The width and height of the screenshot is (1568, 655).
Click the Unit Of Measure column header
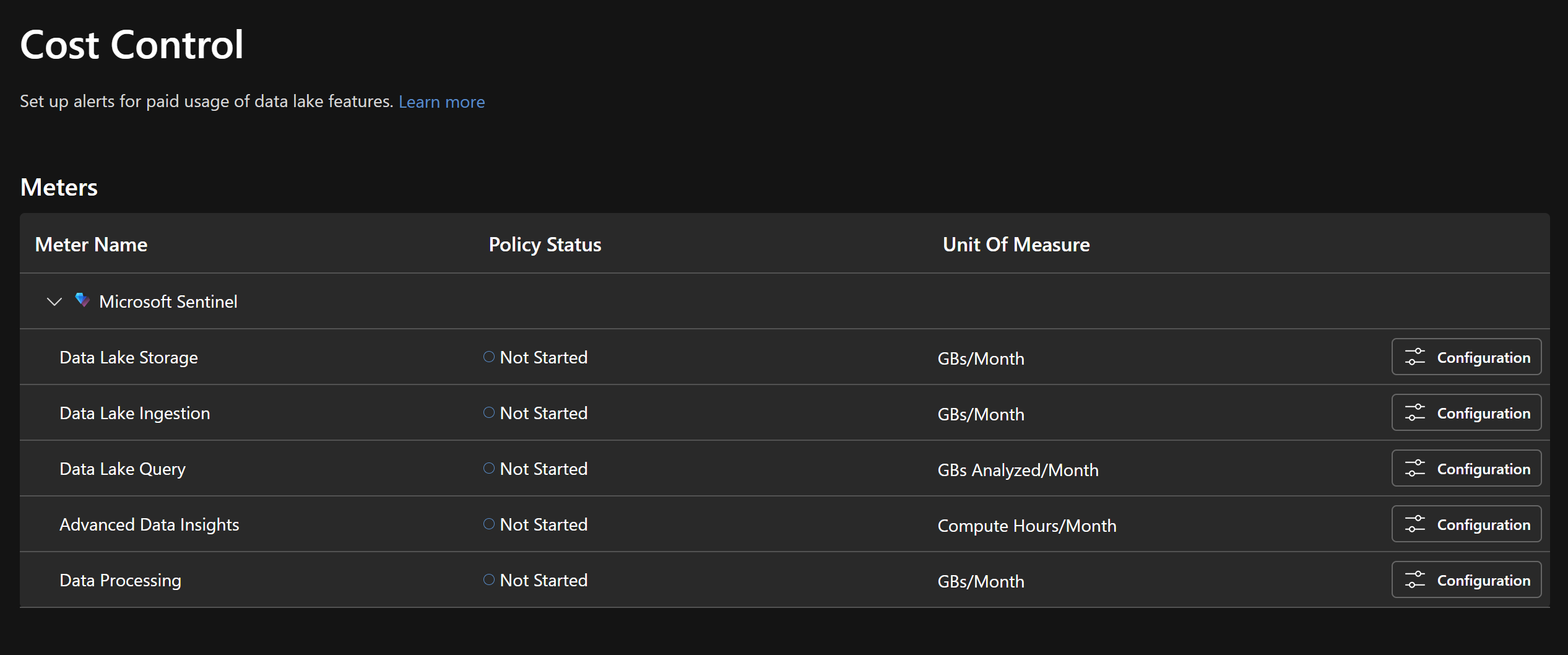point(1016,245)
